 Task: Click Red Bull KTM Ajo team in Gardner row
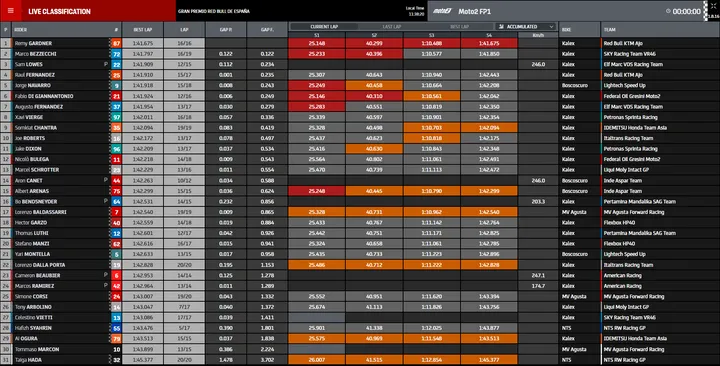pyautogui.click(x=623, y=43)
